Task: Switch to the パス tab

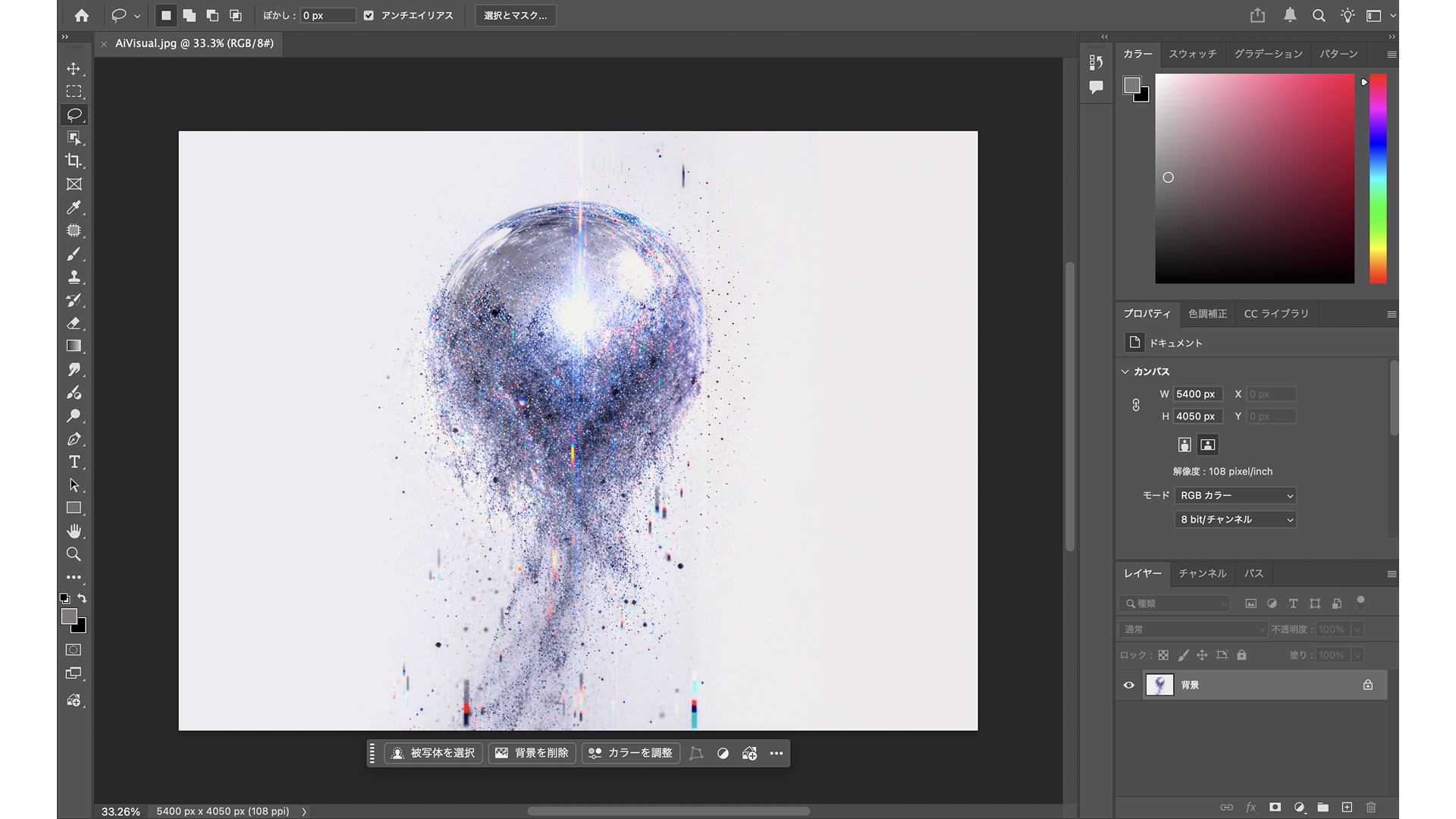Action: 1254,573
